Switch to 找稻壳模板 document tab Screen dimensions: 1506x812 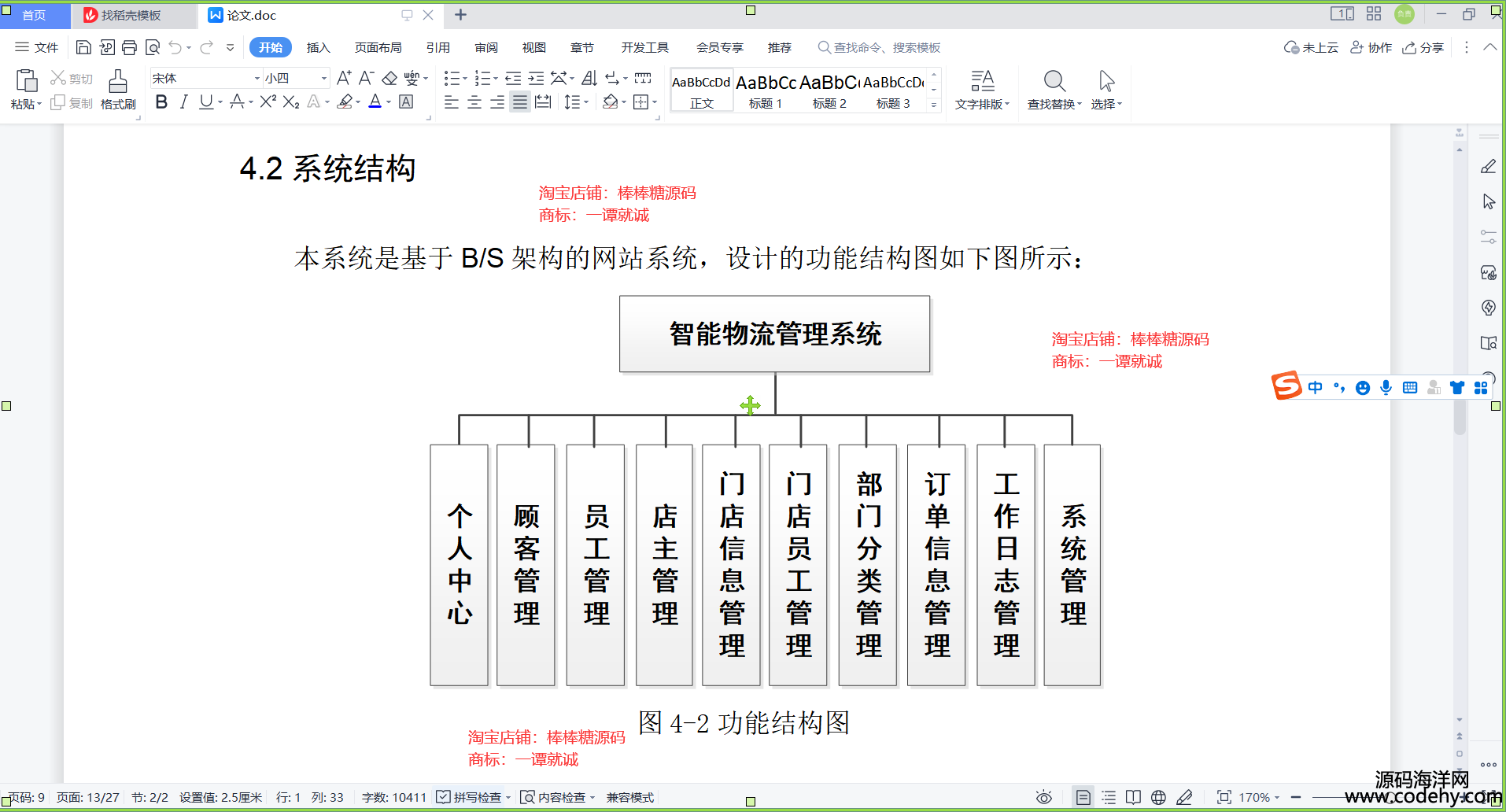click(x=131, y=15)
